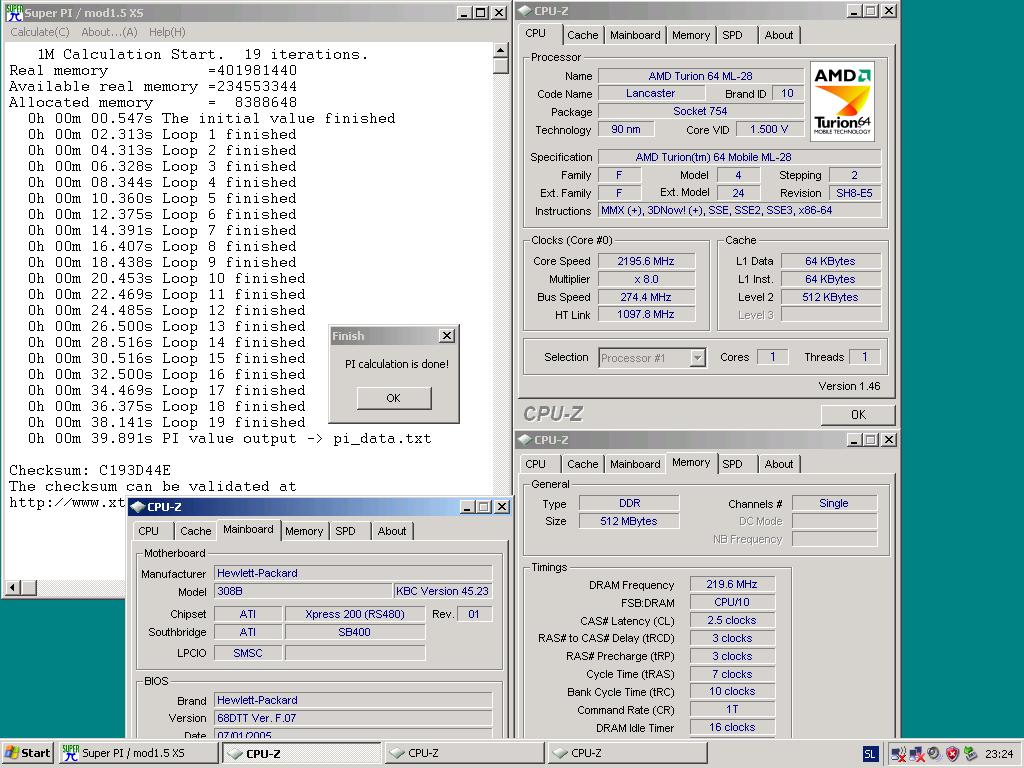1024x768 pixels.
Task: Open the Windows Start button
Action: click(27, 753)
